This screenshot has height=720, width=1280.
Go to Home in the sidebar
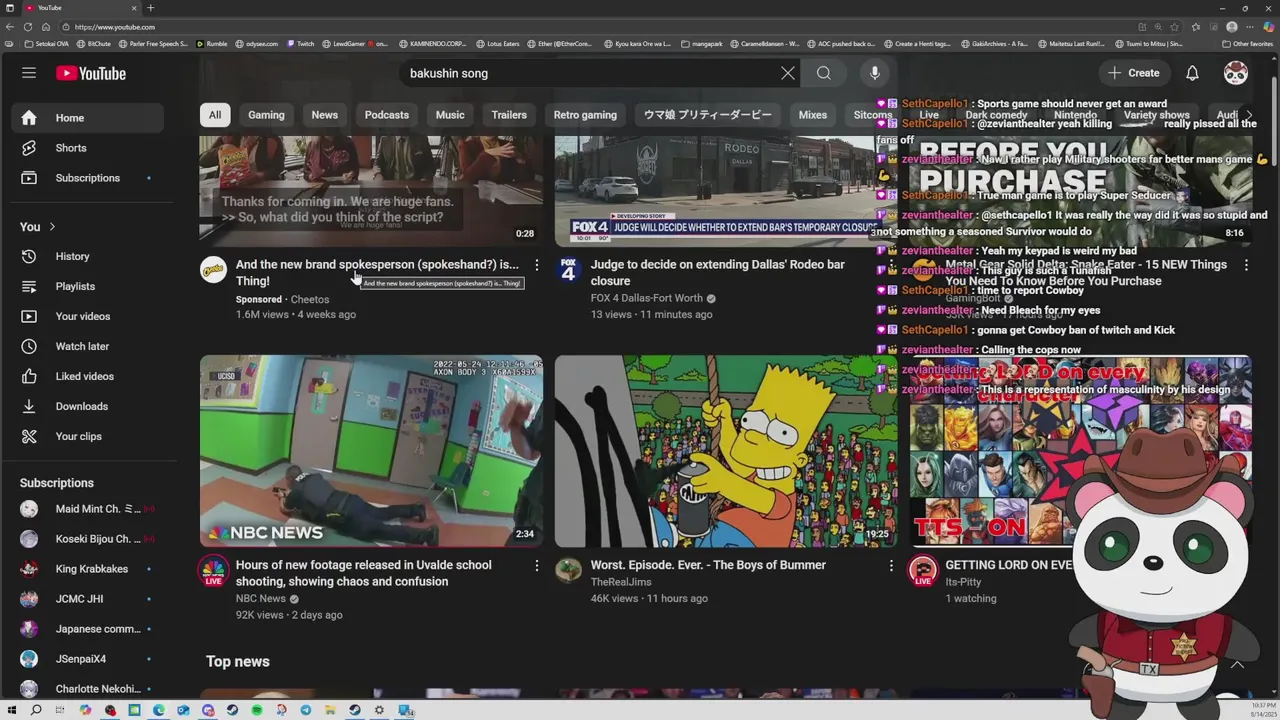(88, 118)
